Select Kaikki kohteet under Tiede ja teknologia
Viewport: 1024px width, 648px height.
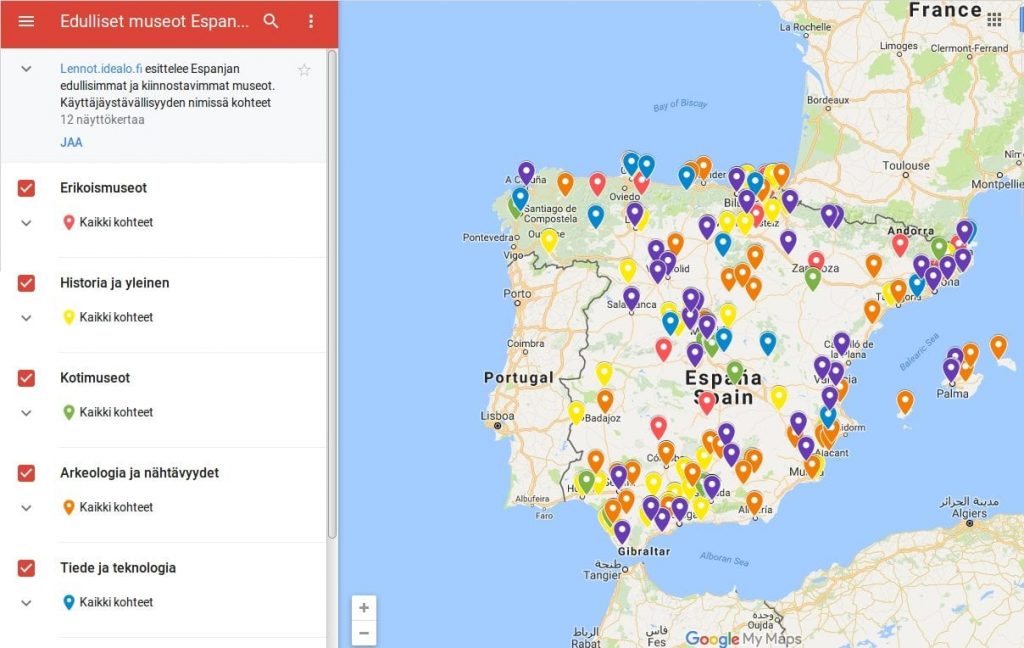tap(116, 602)
